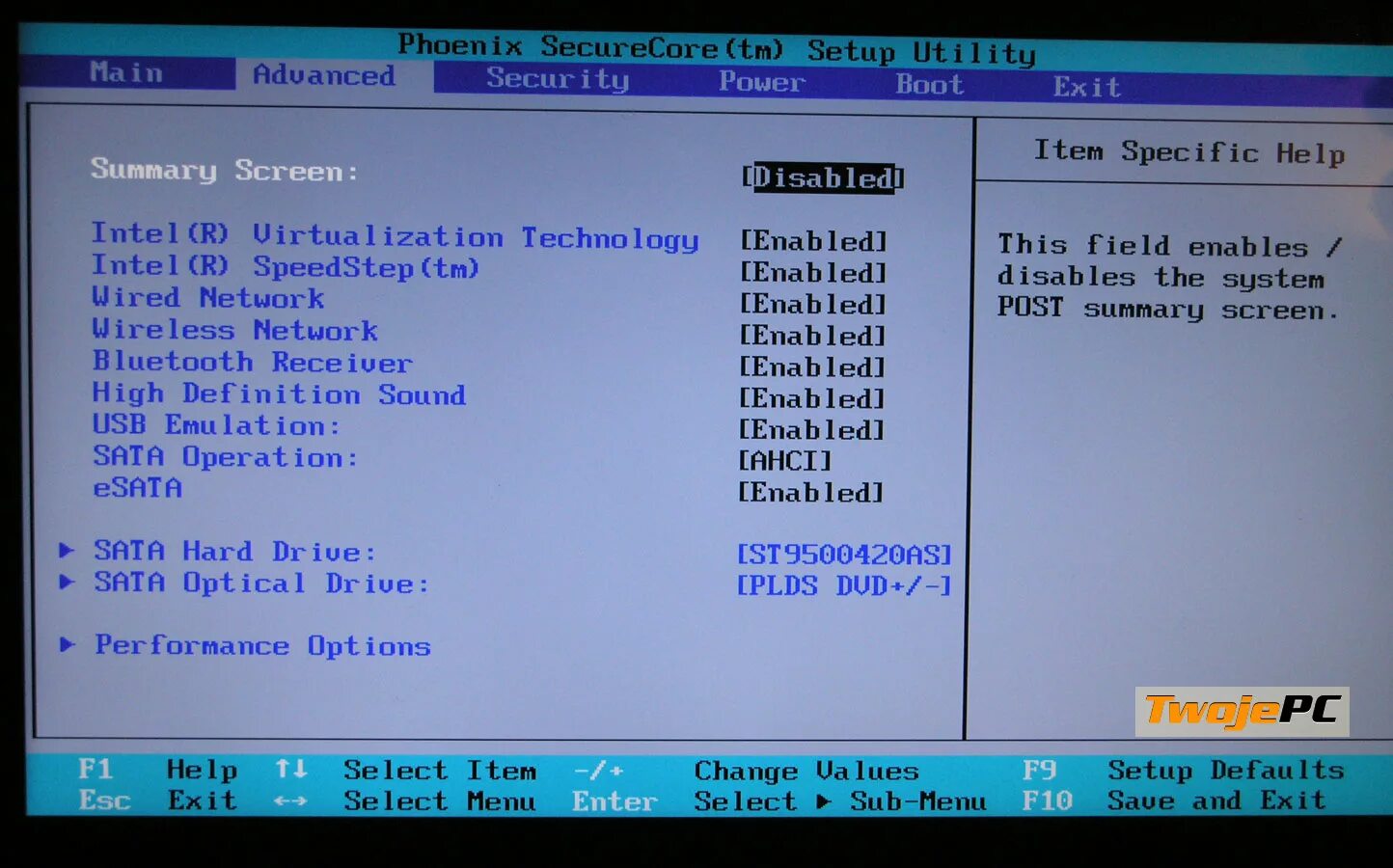Select eSATA label
The image size is (1393, 868).
pos(137,488)
